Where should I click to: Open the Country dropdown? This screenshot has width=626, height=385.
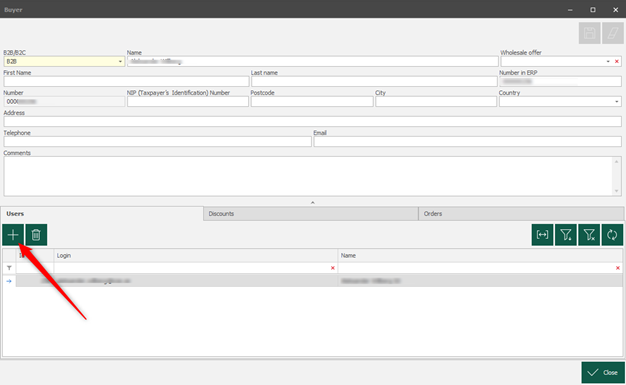617,102
